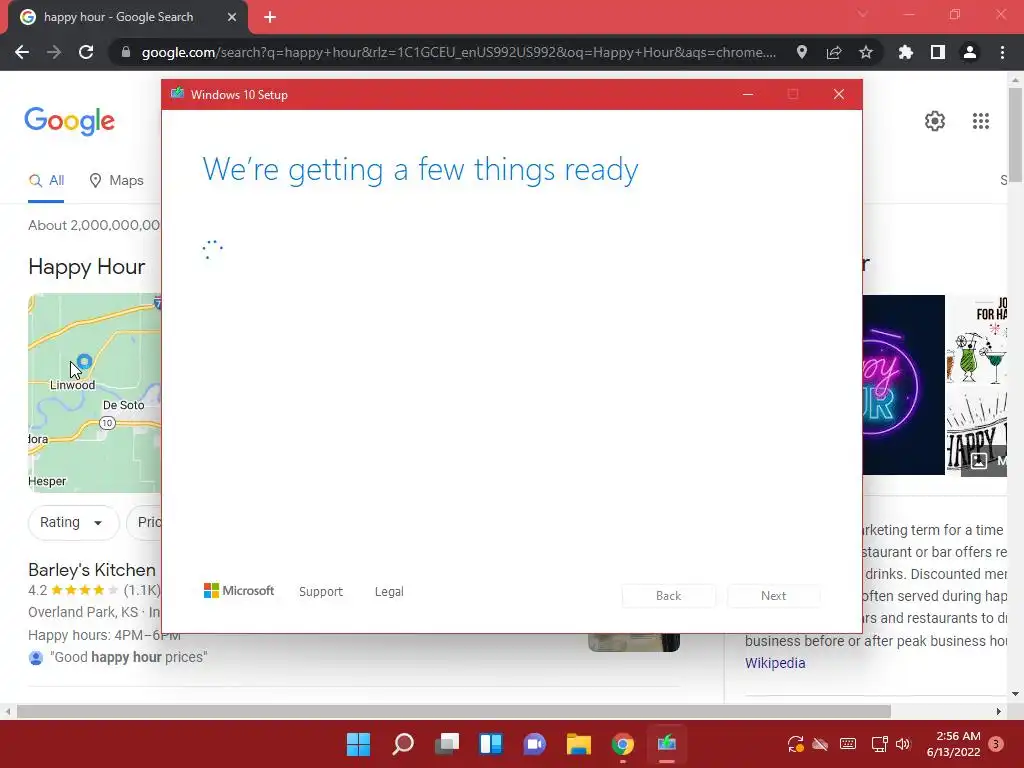Click the Happy Hour map thumbnail
Screen dimensions: 1024x768
click(x=95, y=392)
